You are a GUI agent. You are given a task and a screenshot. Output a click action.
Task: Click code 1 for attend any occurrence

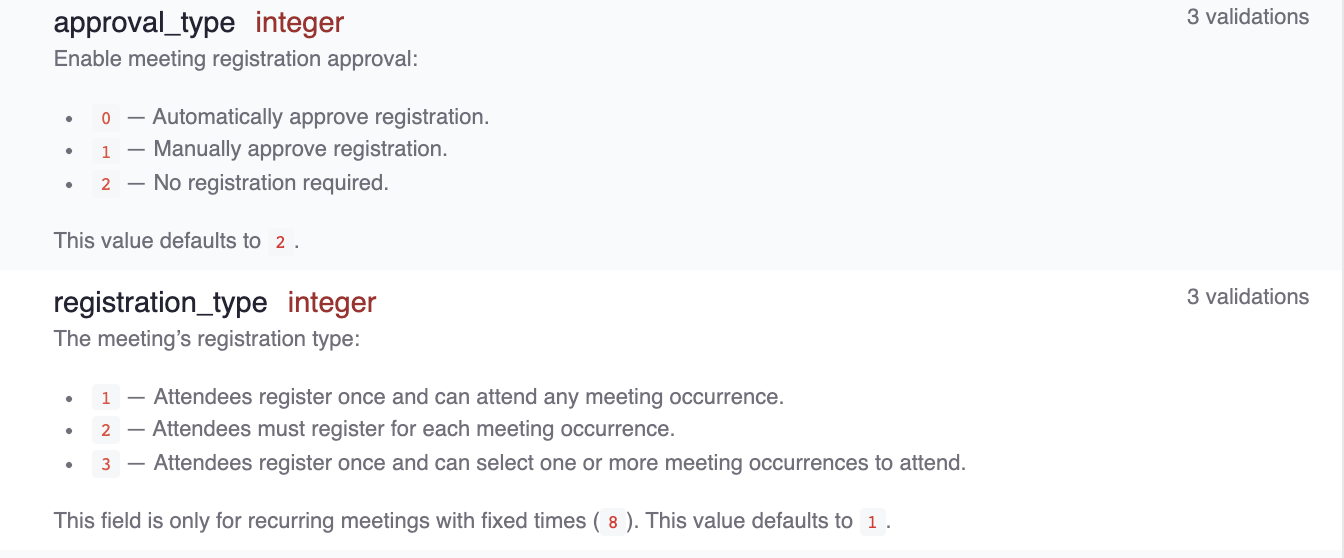106,398
